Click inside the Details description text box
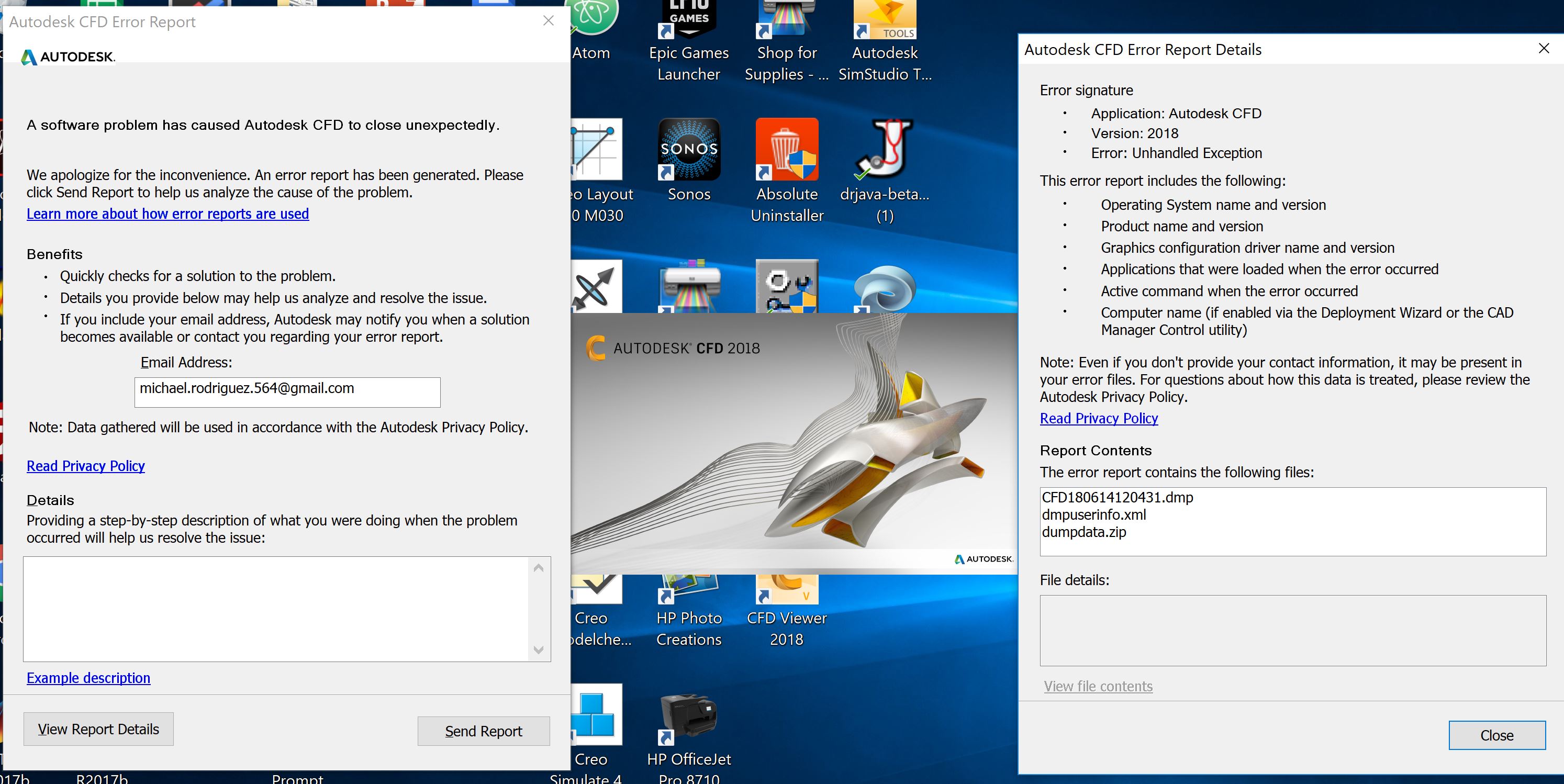Image resolution: width=1564 pixels, height=784 pixels. click(x=276, y=609)
